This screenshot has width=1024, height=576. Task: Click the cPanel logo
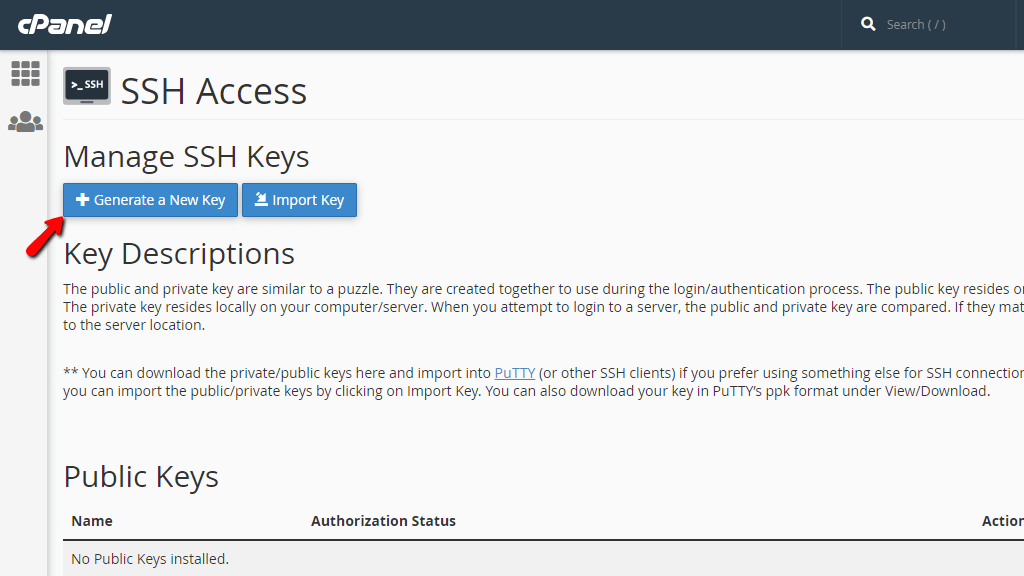point(65,24)
